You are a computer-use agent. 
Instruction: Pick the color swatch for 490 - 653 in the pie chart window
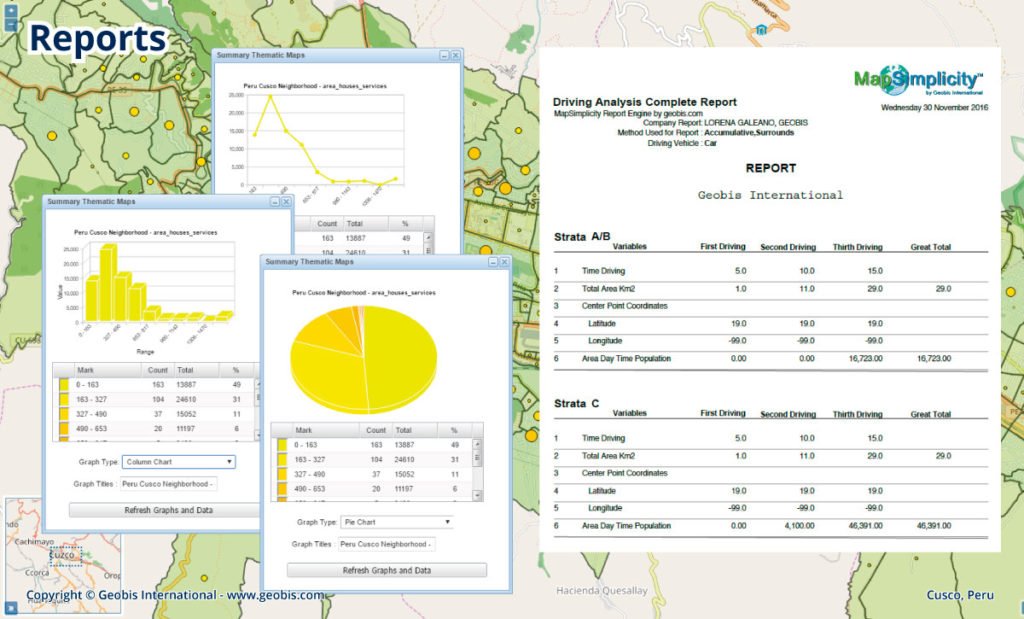[x=282, y=489]
